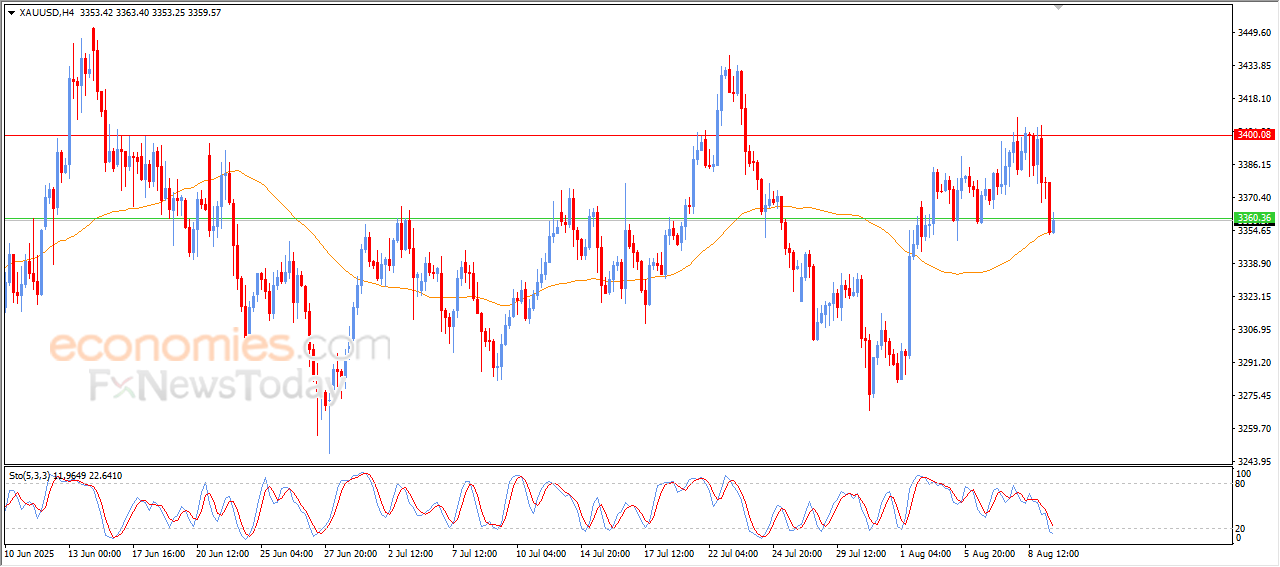Click the Sto(5,3,3) indicator label
Viewport: 1280px width, 567px height.
pos(32,476)
